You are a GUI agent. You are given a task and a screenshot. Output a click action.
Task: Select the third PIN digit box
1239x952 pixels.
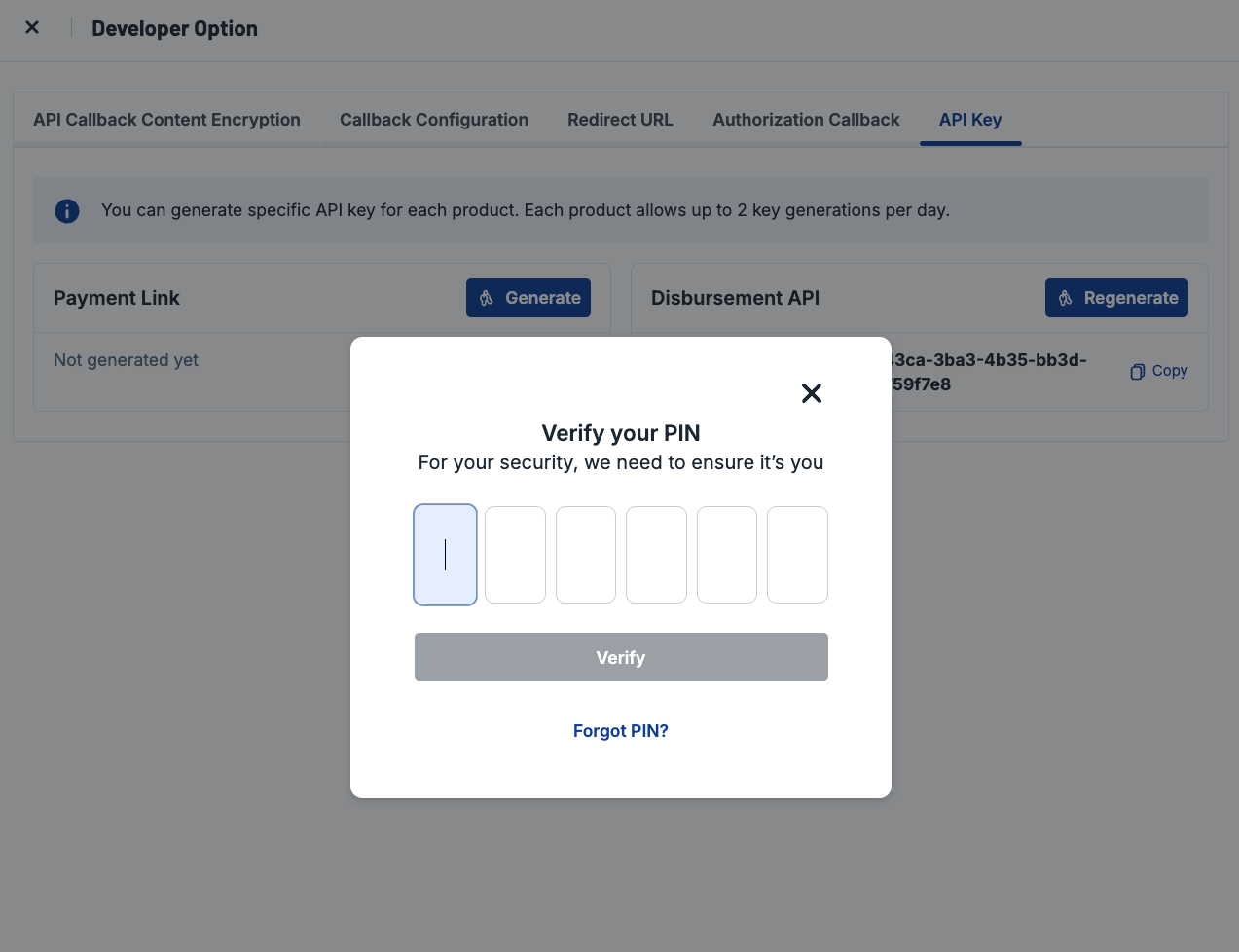point(586,555)
